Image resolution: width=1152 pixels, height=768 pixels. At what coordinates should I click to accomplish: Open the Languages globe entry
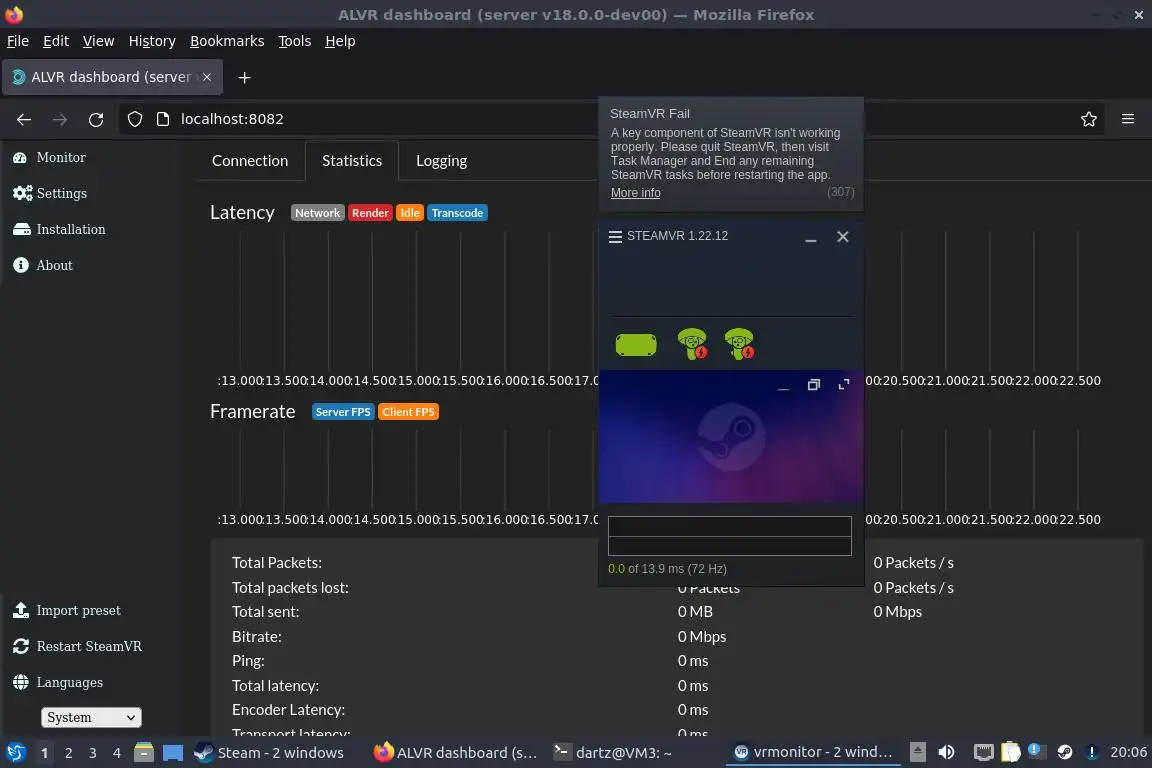tap(58, 683)
